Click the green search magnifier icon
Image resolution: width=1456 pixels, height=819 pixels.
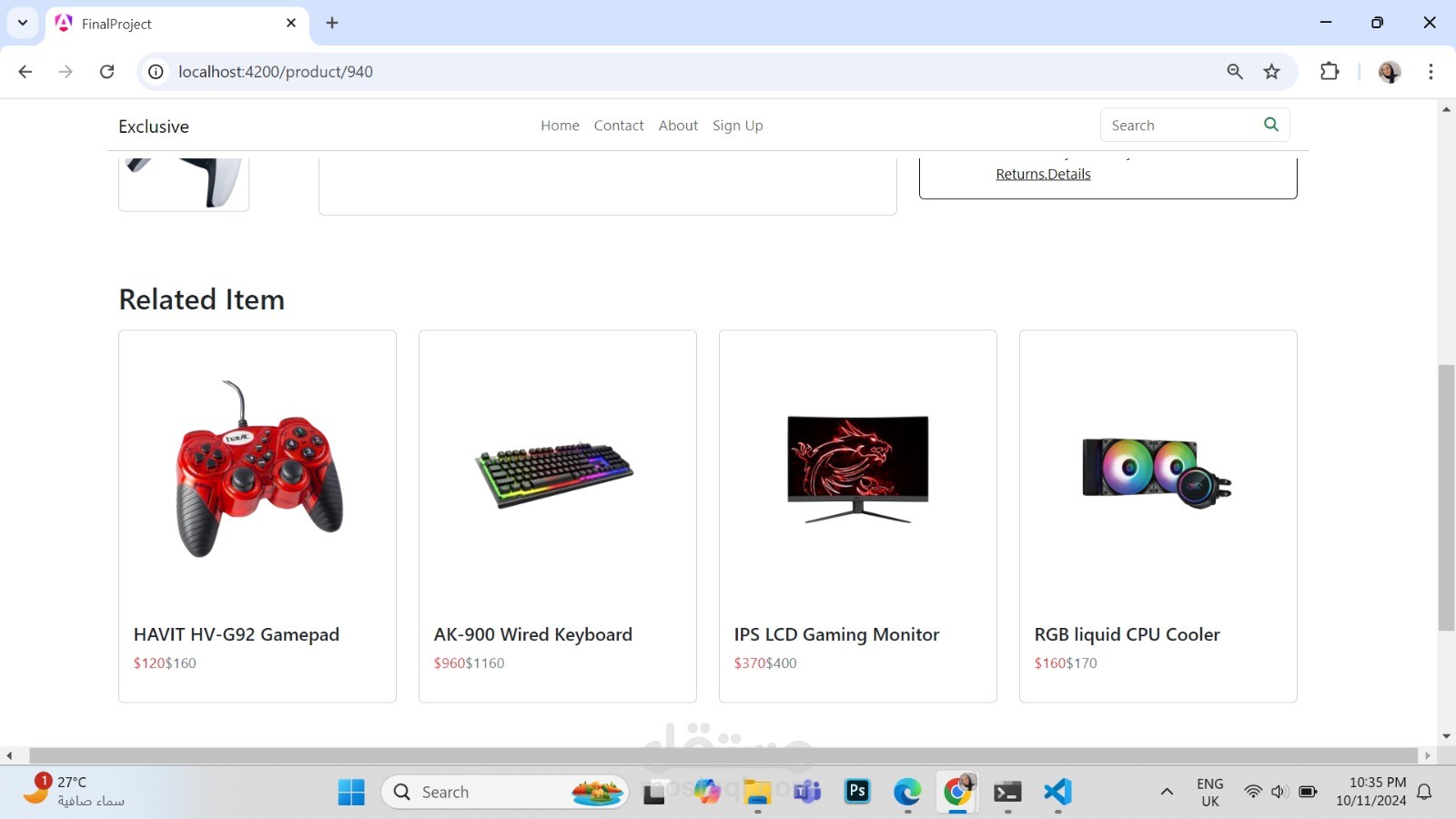[1271, 125]
